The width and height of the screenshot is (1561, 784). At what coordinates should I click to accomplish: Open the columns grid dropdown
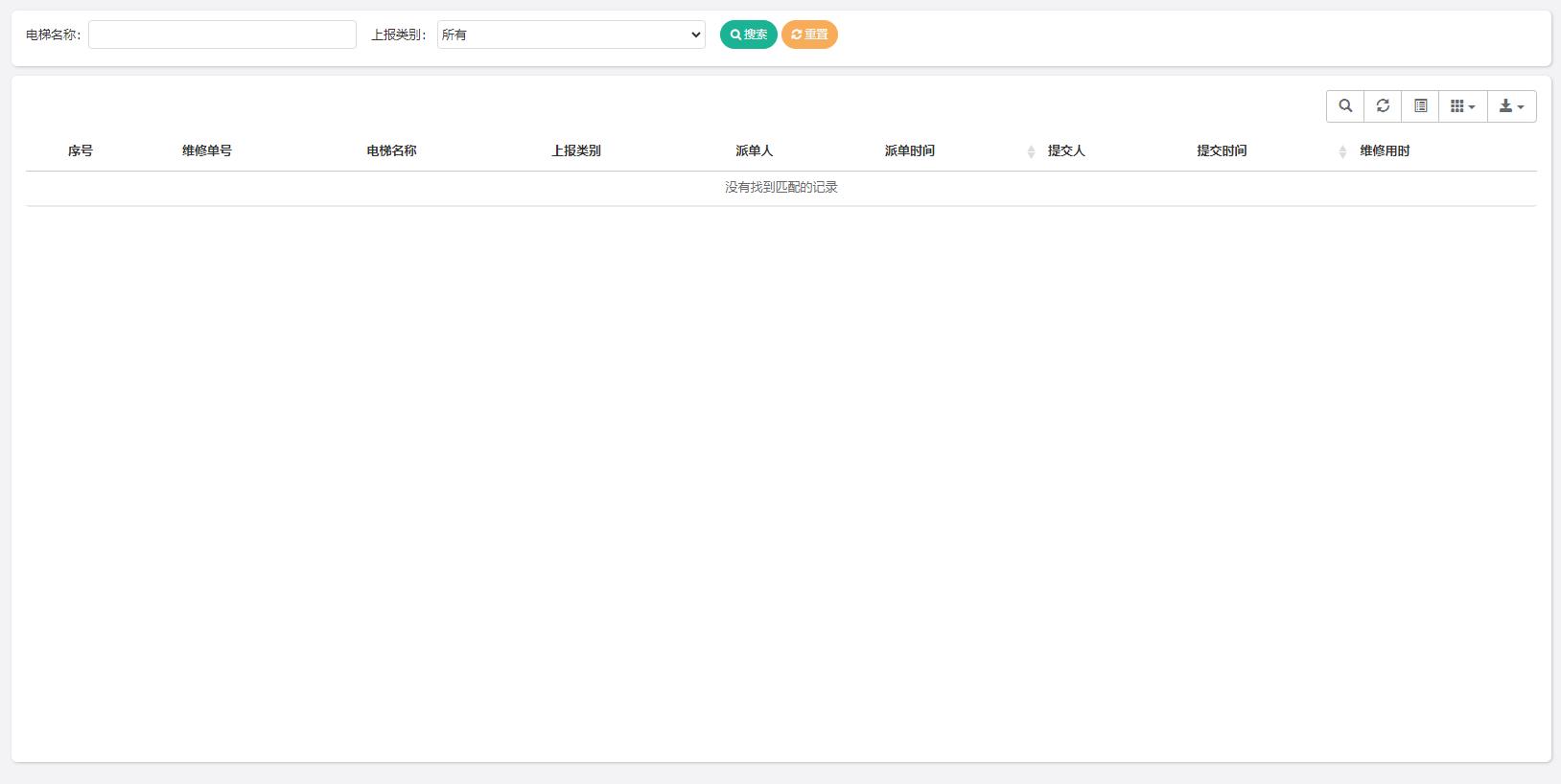point(1463,106)
